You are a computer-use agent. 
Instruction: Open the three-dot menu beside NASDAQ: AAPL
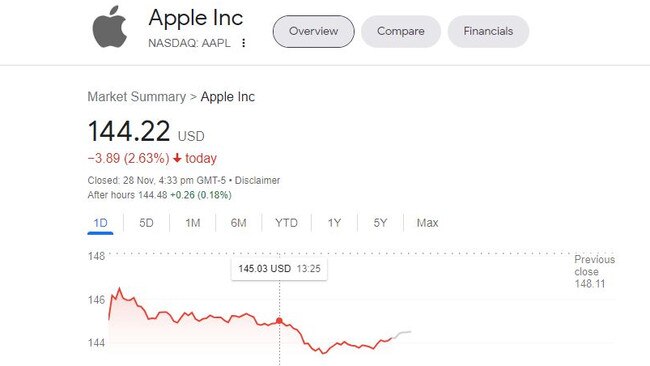tap(244, 43)
